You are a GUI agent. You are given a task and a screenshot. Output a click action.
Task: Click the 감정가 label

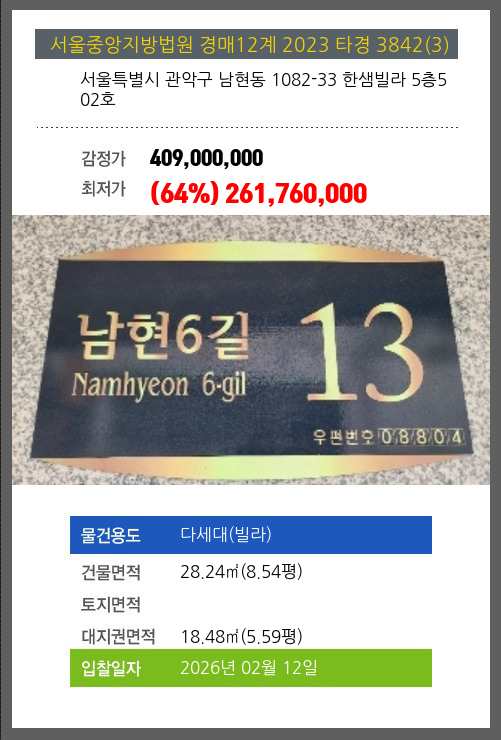tap(103, 158)
